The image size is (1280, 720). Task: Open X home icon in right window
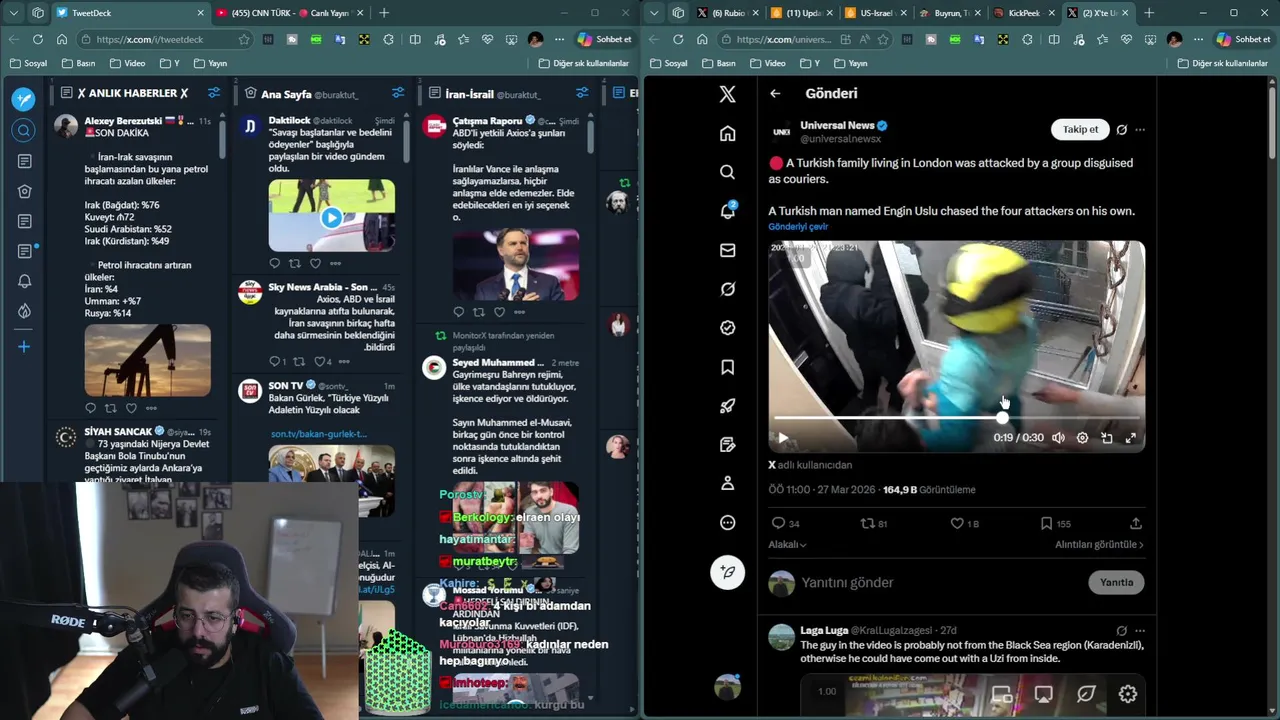(727, 133)
